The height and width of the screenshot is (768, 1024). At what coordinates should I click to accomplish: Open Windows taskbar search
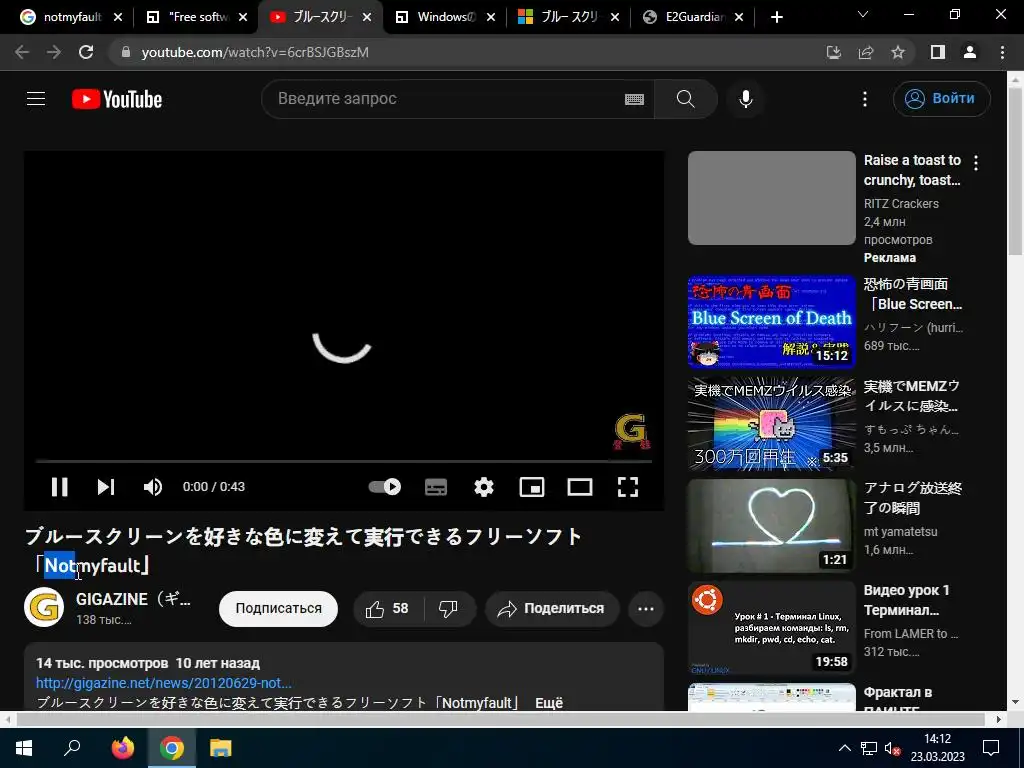pyautogui.click(x=72, y=748)
